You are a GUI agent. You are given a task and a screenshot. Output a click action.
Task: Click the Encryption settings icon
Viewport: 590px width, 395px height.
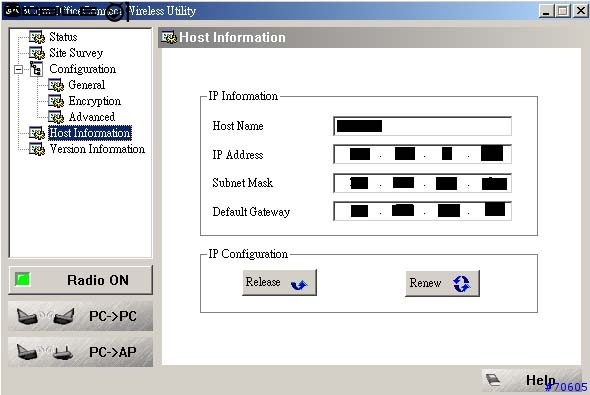[56, 101]
